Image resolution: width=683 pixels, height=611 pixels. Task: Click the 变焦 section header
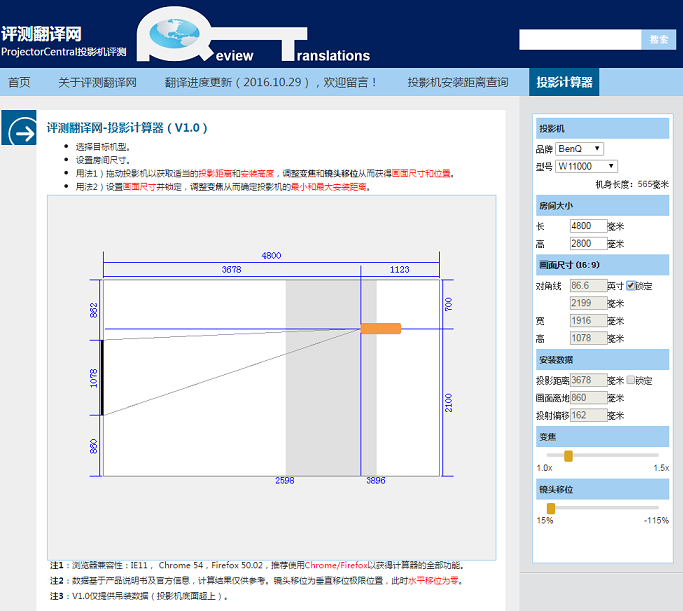pyautogui.click(x=602, y=437)
